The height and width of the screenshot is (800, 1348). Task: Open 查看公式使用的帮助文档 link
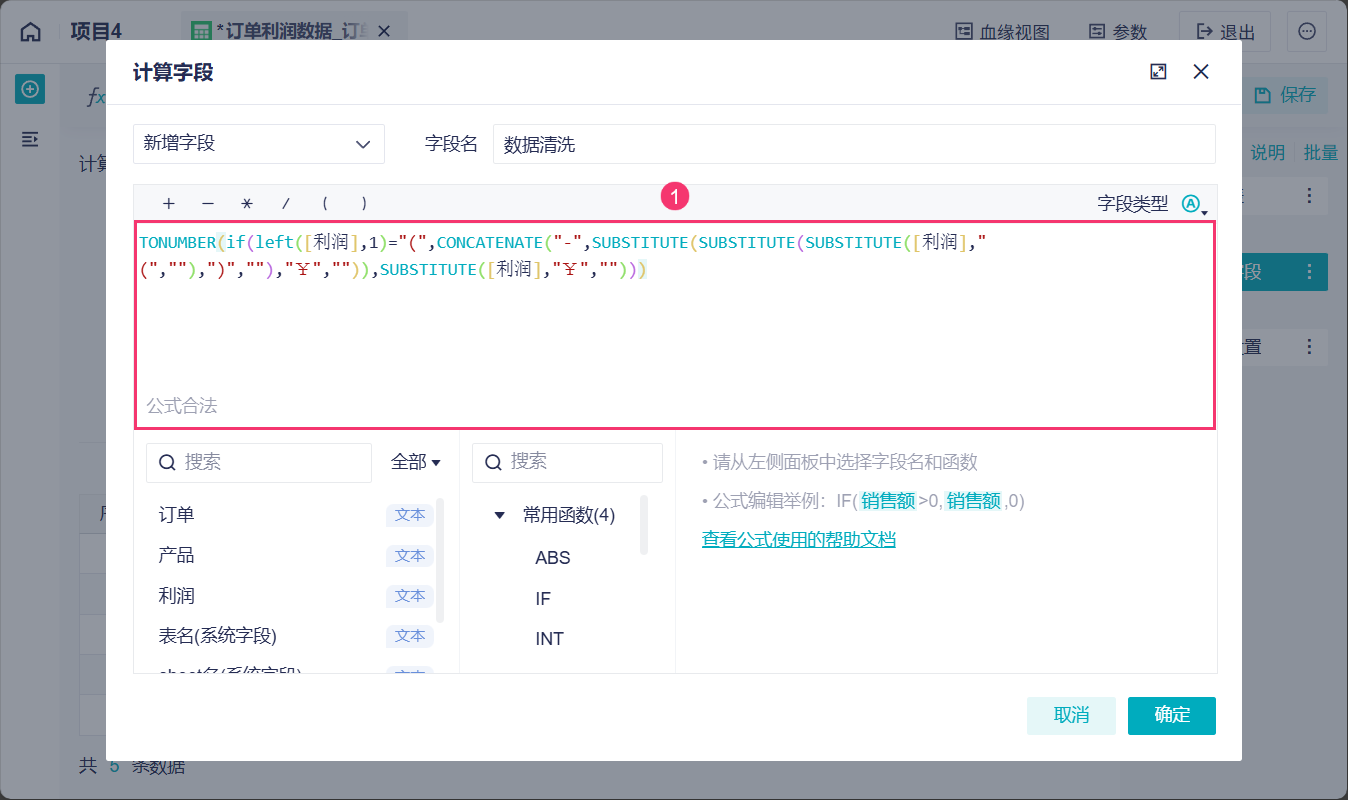pos(799,540)
